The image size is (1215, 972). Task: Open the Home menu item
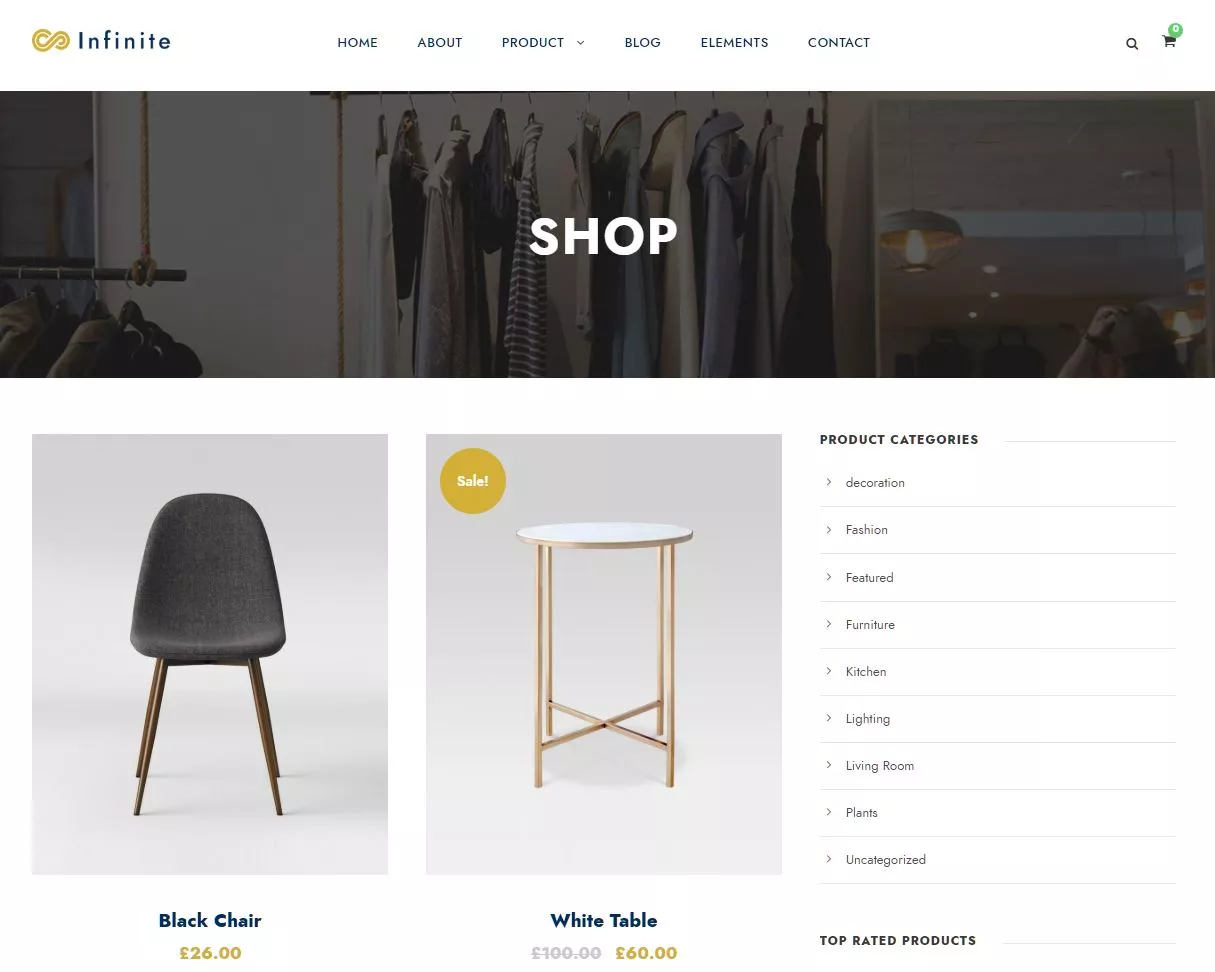tap(357, 43)
